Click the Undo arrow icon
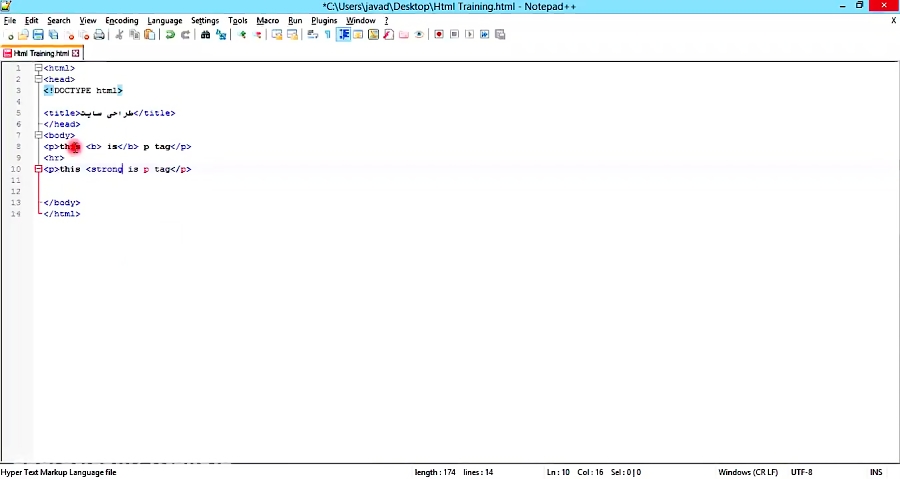Screen dimensions: 900x479 tap(171, 35)
